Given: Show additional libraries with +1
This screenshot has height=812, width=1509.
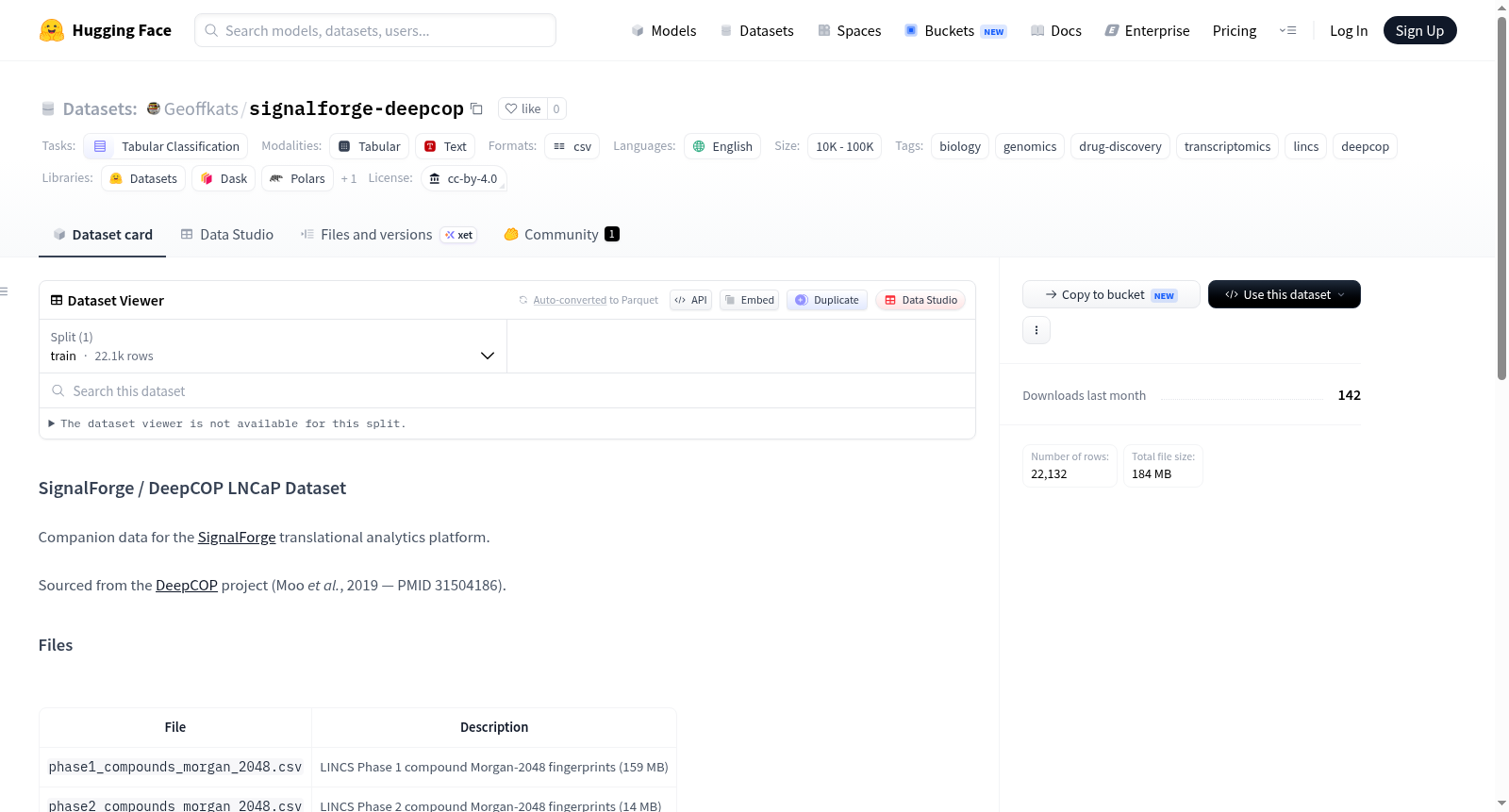Looking at the screenshot, I should pos(349,178).
